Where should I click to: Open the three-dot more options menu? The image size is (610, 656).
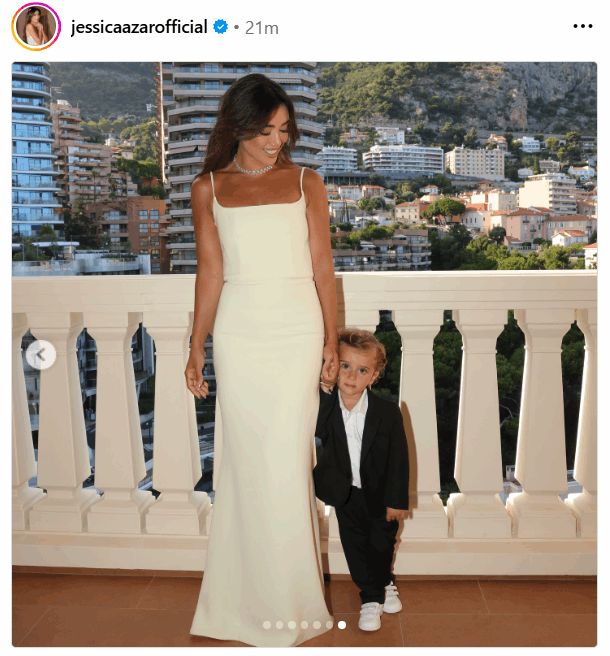tap(582, 26)
